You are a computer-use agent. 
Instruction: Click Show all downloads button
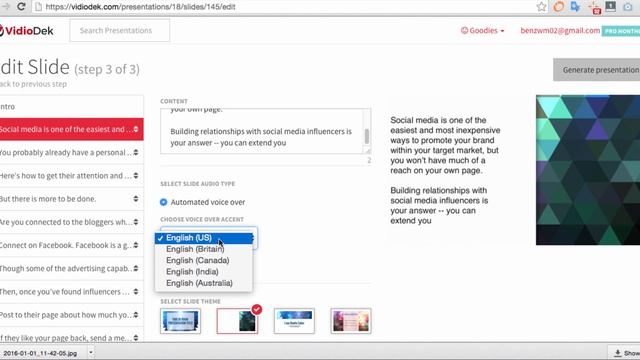click(624, 353)
